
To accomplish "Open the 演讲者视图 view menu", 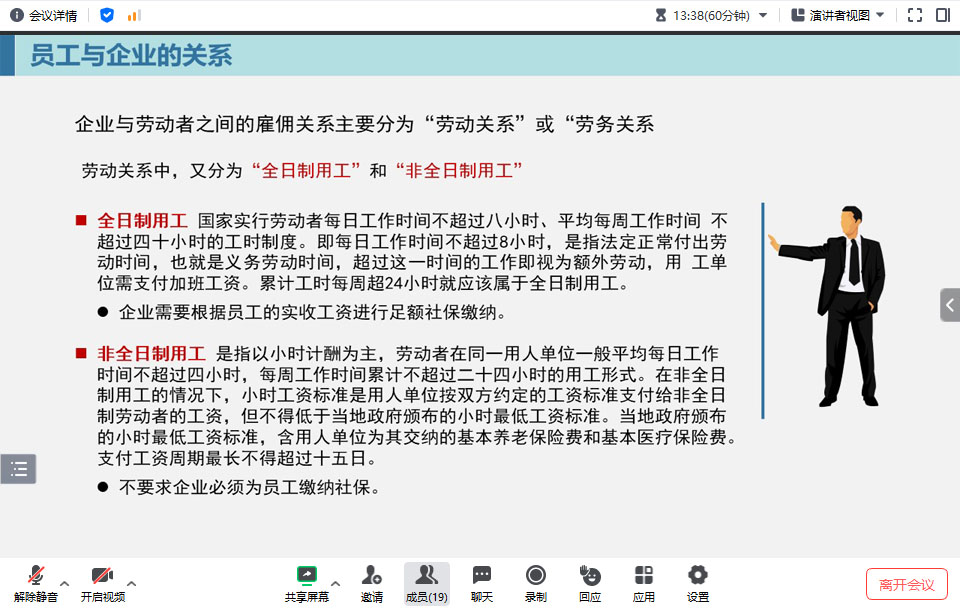I will pos(838,15).
